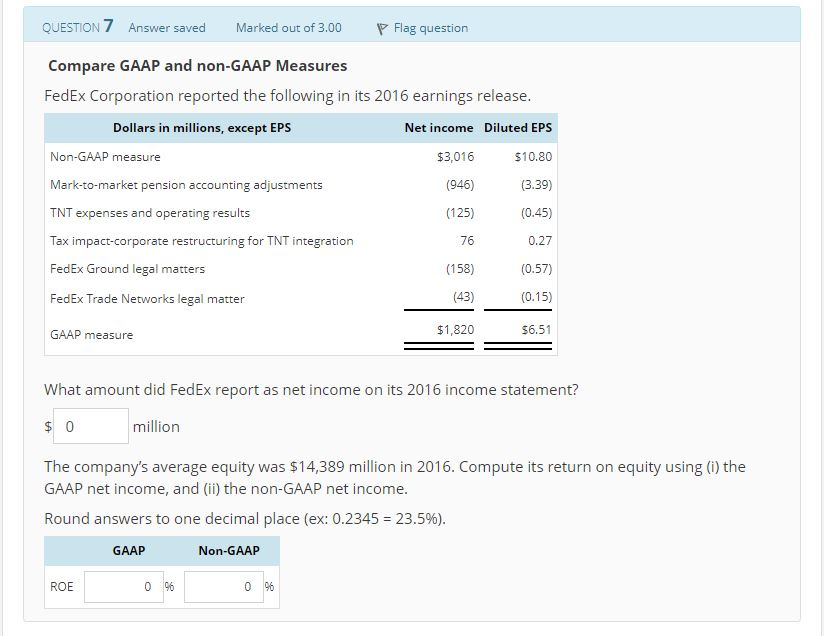This screenshot has height=636, width=824.
Task: Click the (158) net income cell
Action: point(460,269)
